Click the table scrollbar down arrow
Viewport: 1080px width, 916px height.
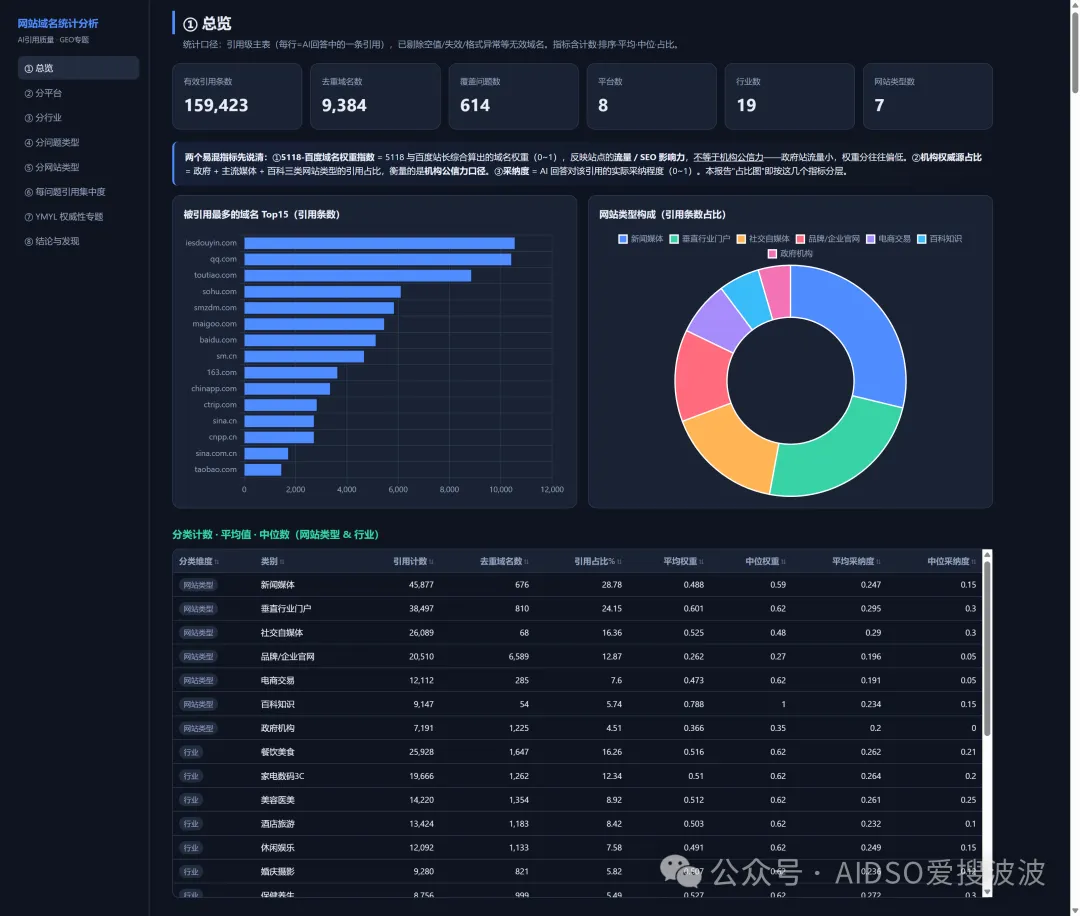987,892
